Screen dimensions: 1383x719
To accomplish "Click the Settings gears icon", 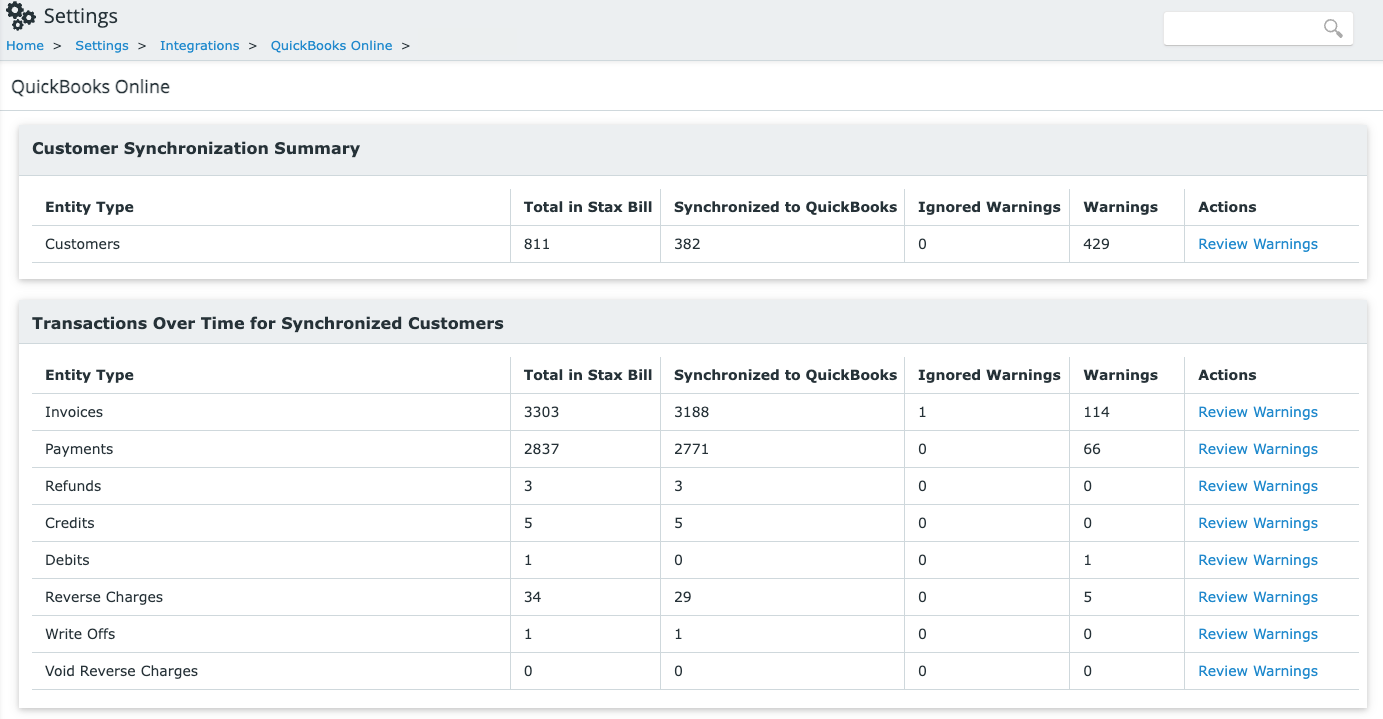I will 21,17.
